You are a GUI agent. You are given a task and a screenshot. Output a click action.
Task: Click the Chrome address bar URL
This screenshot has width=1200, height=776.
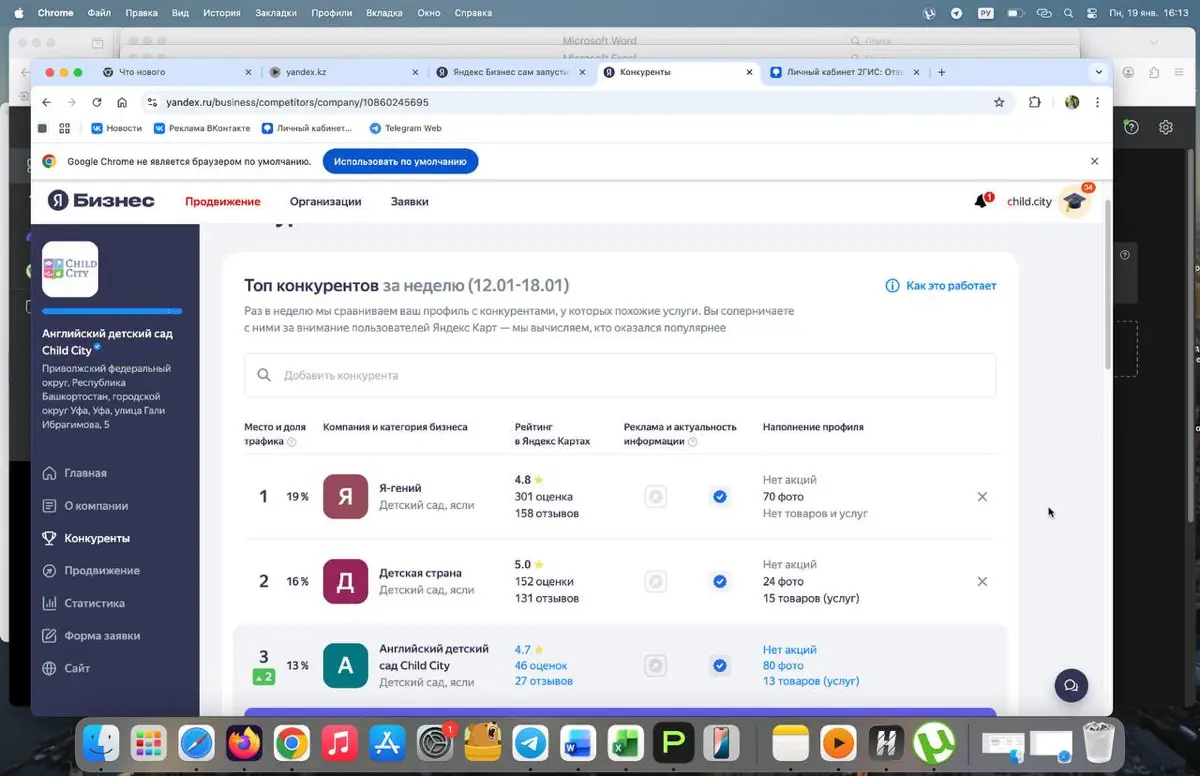[x=297, y=102]
